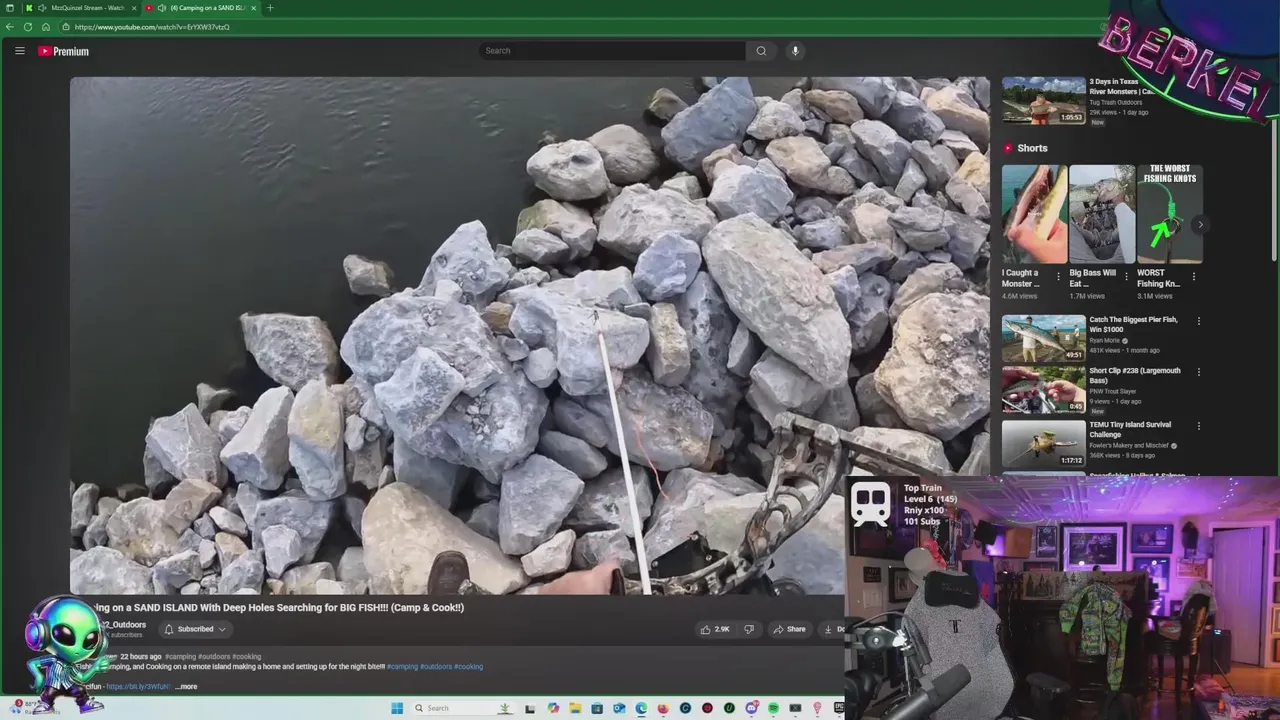Open the Windows Start menu
Image resolution: width=1280 pixels, height=720 pixels.
pyautogui.click(x=397, y=708)
